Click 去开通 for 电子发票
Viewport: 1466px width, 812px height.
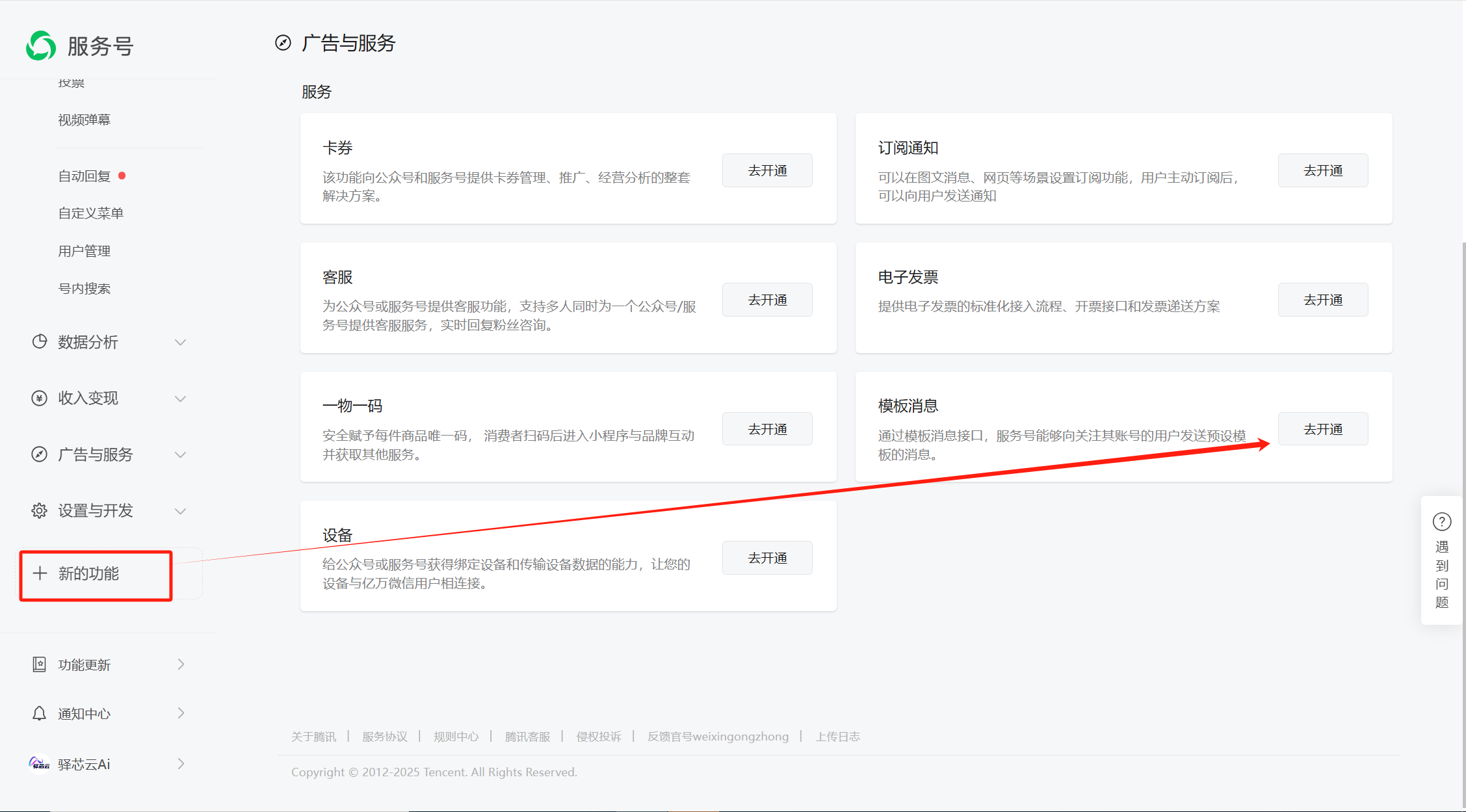click(x=1322, y=299)
